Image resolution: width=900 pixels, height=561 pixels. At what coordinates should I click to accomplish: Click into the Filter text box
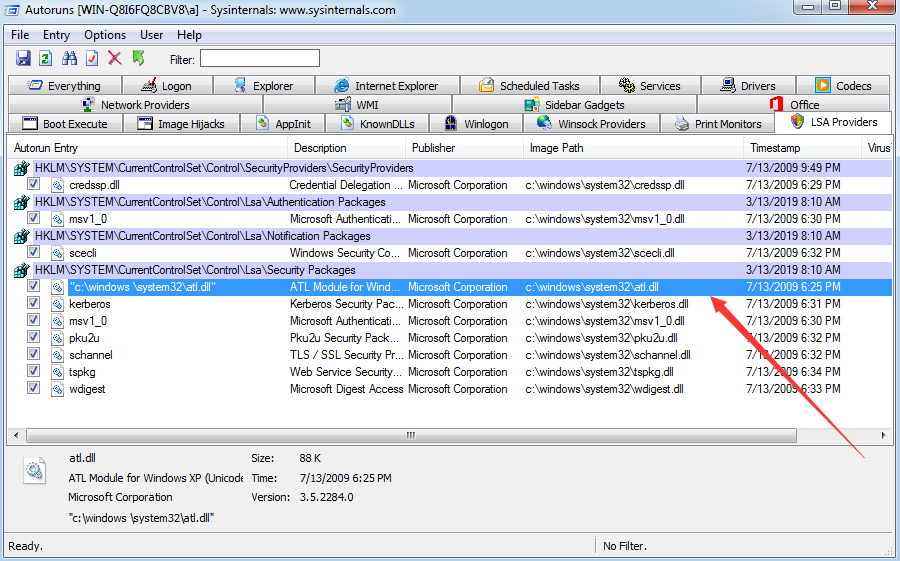pos(260,59)
